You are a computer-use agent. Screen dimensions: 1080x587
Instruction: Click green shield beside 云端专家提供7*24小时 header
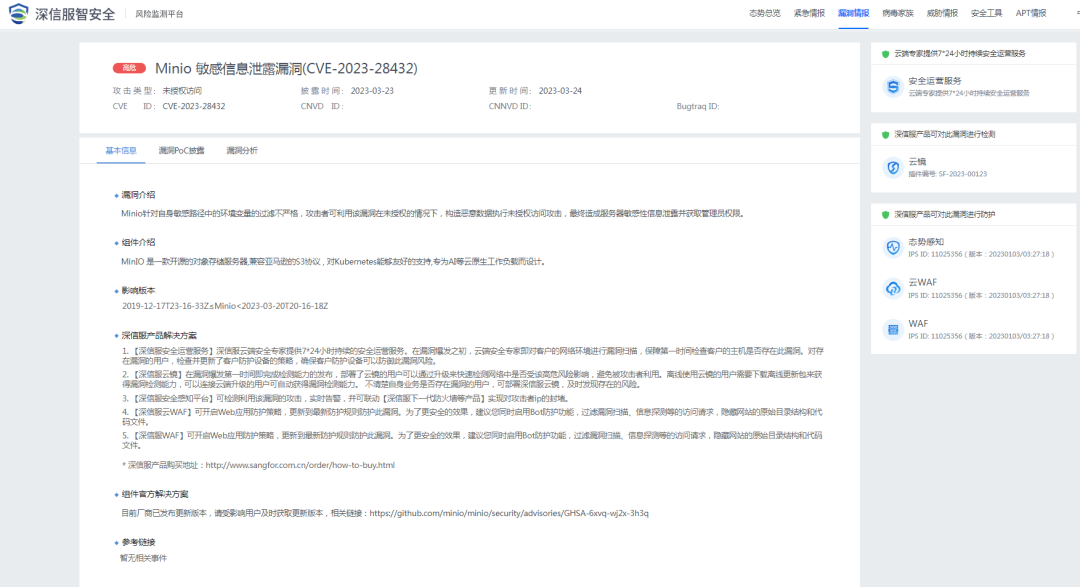[886, 54]
